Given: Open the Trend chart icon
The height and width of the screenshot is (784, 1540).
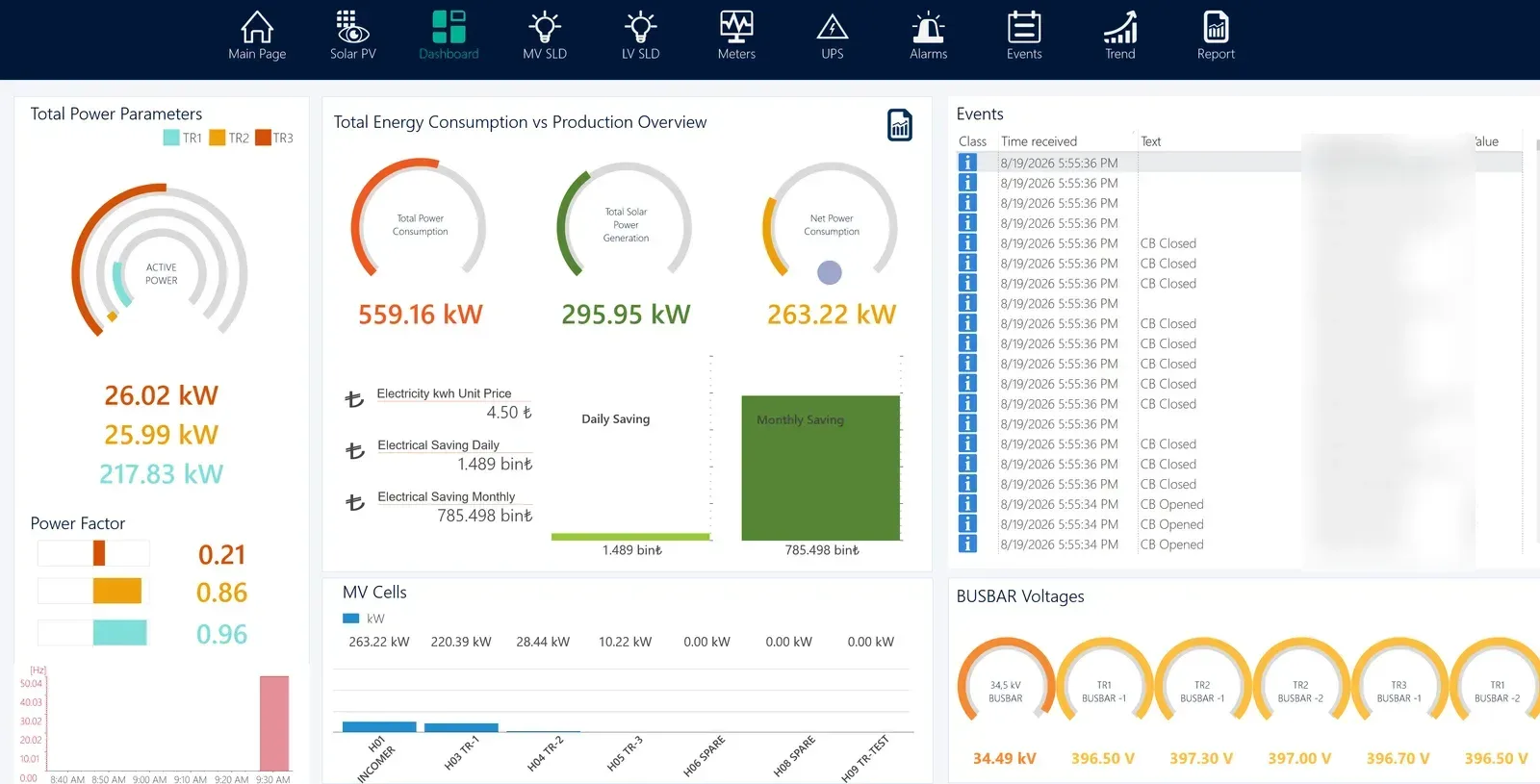Looking at the screenshot, I should (1120, 26).
